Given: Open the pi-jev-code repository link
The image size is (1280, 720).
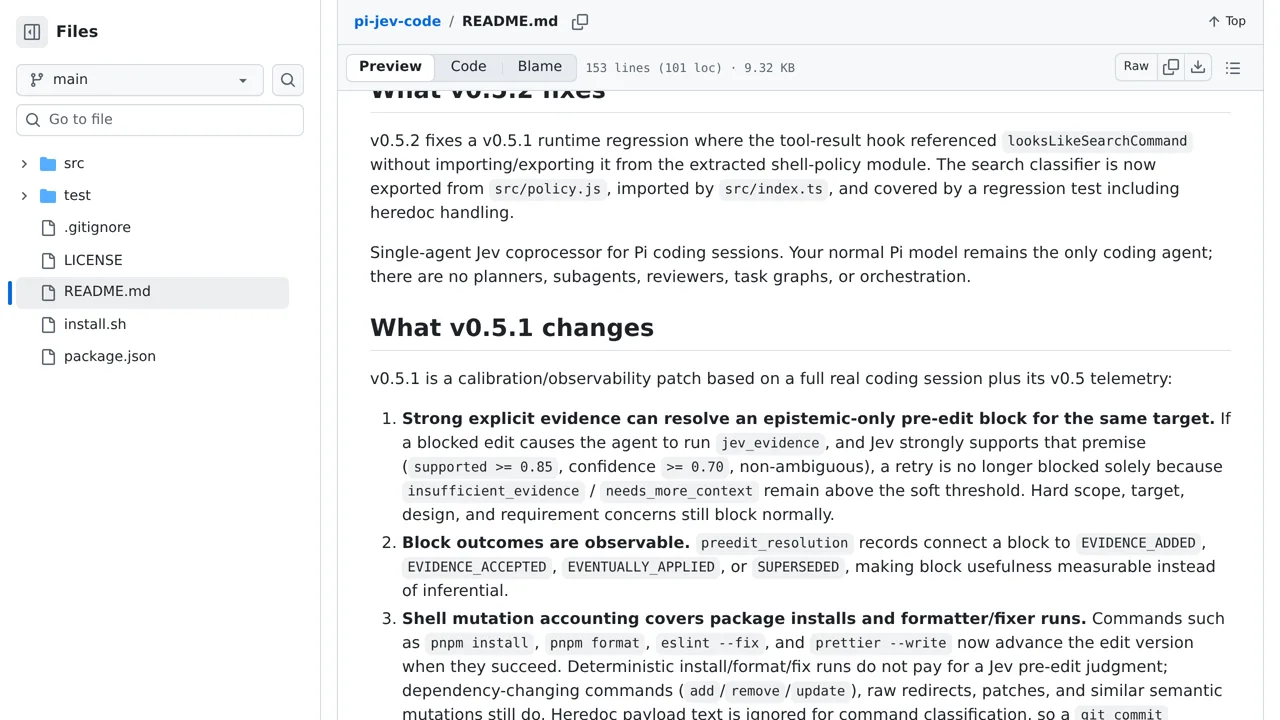Looking at the screenshot, I should tap(397, 21).
